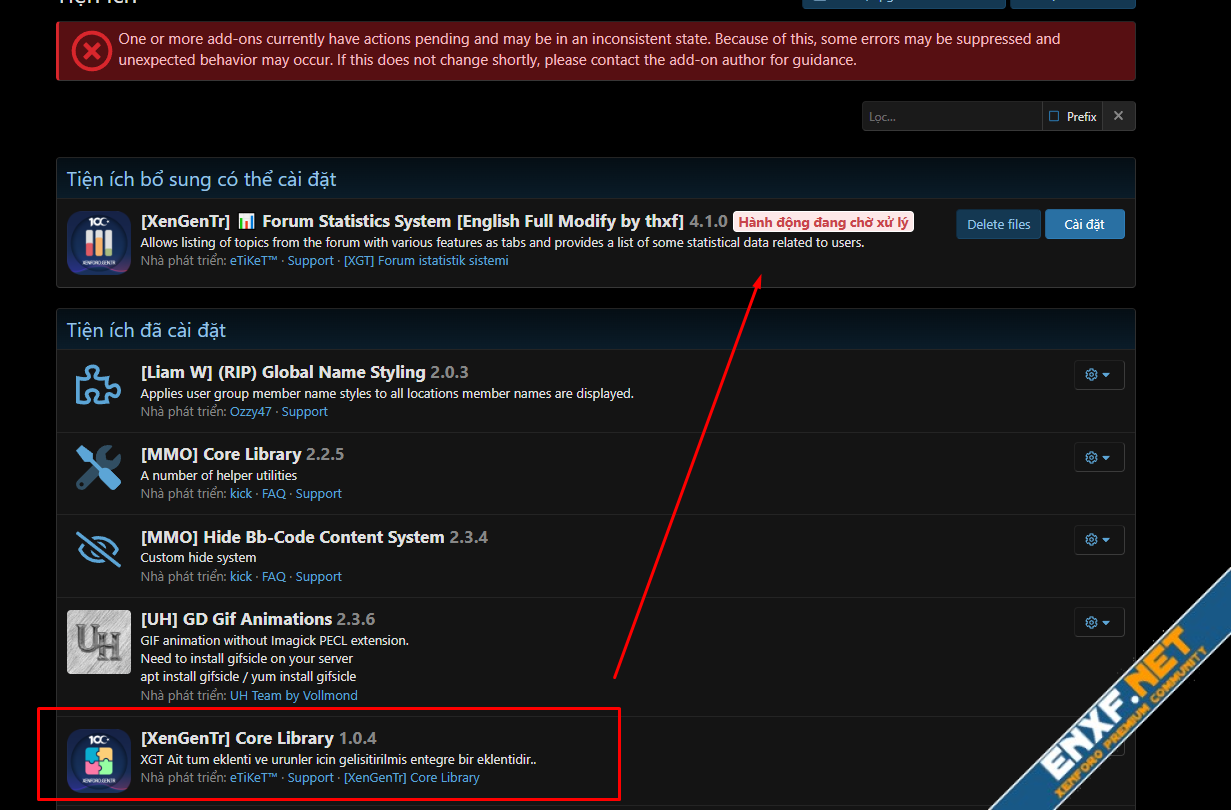1231x810 pixels.
Task: Click the Tiện ích bổ sung có thể cài đặt header
Action: click(x=201, y=180)
